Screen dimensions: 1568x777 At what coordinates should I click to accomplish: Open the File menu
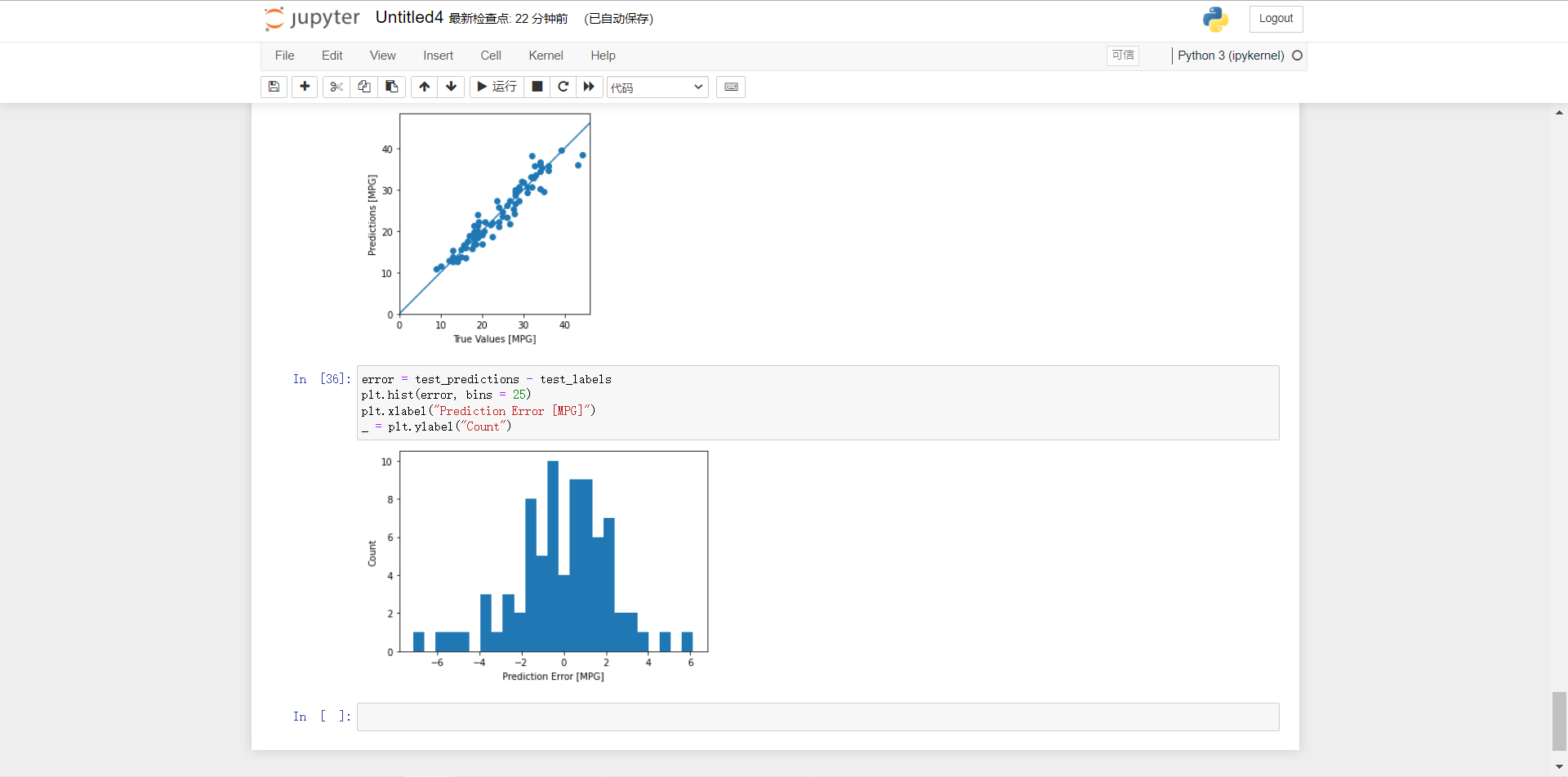pyautogui.click(x=285, y=56)
